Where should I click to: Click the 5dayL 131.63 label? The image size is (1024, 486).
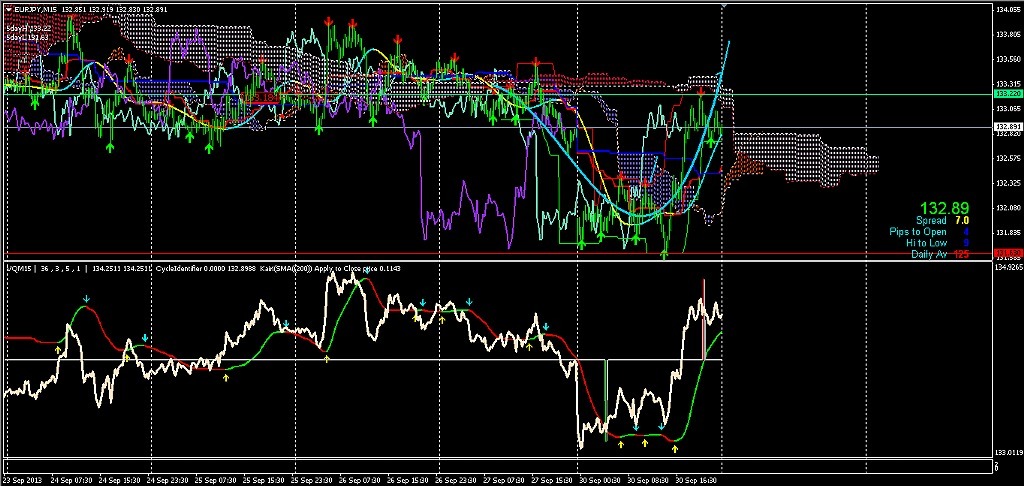(27, 39)
